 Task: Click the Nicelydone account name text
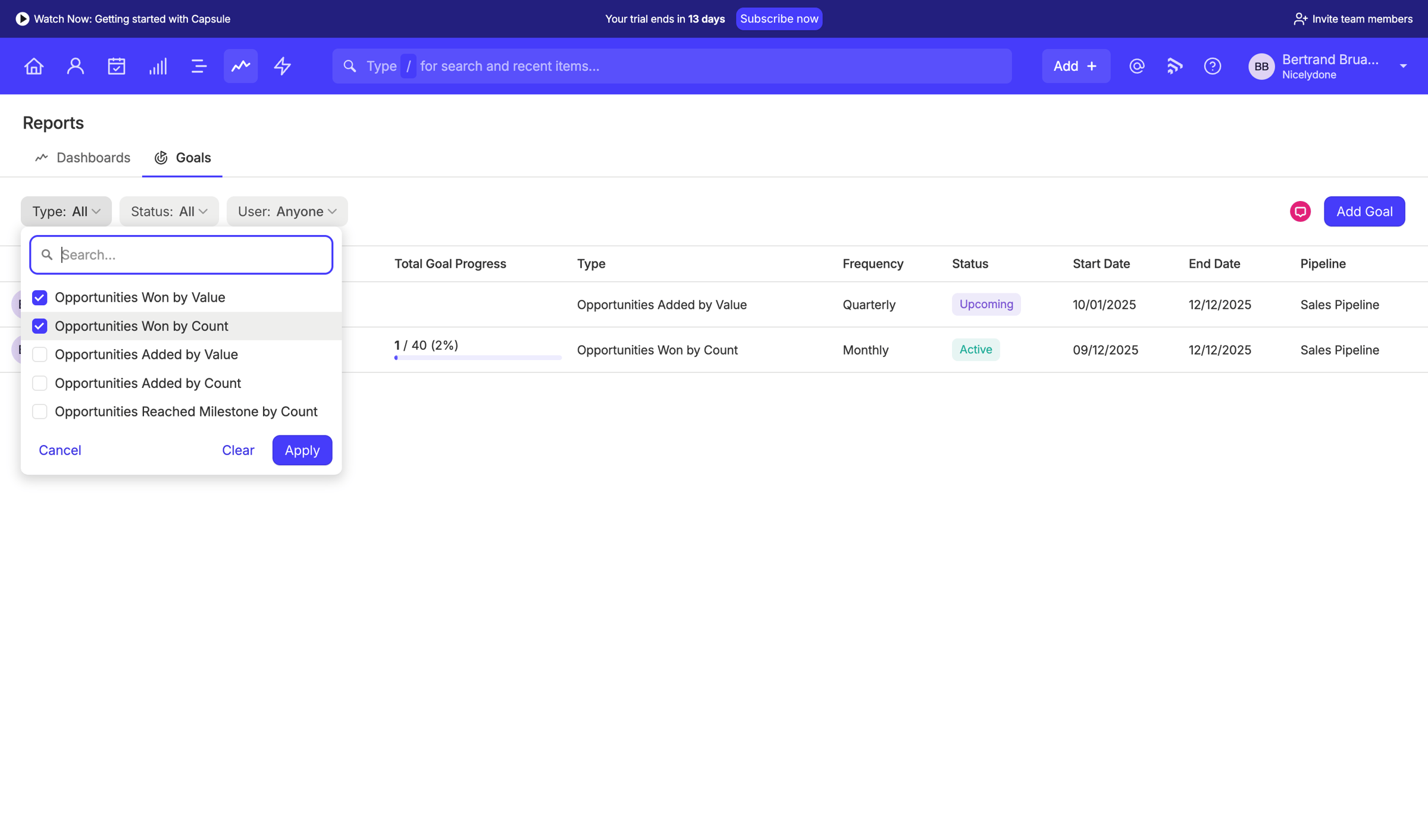[x=1309, y=75]
